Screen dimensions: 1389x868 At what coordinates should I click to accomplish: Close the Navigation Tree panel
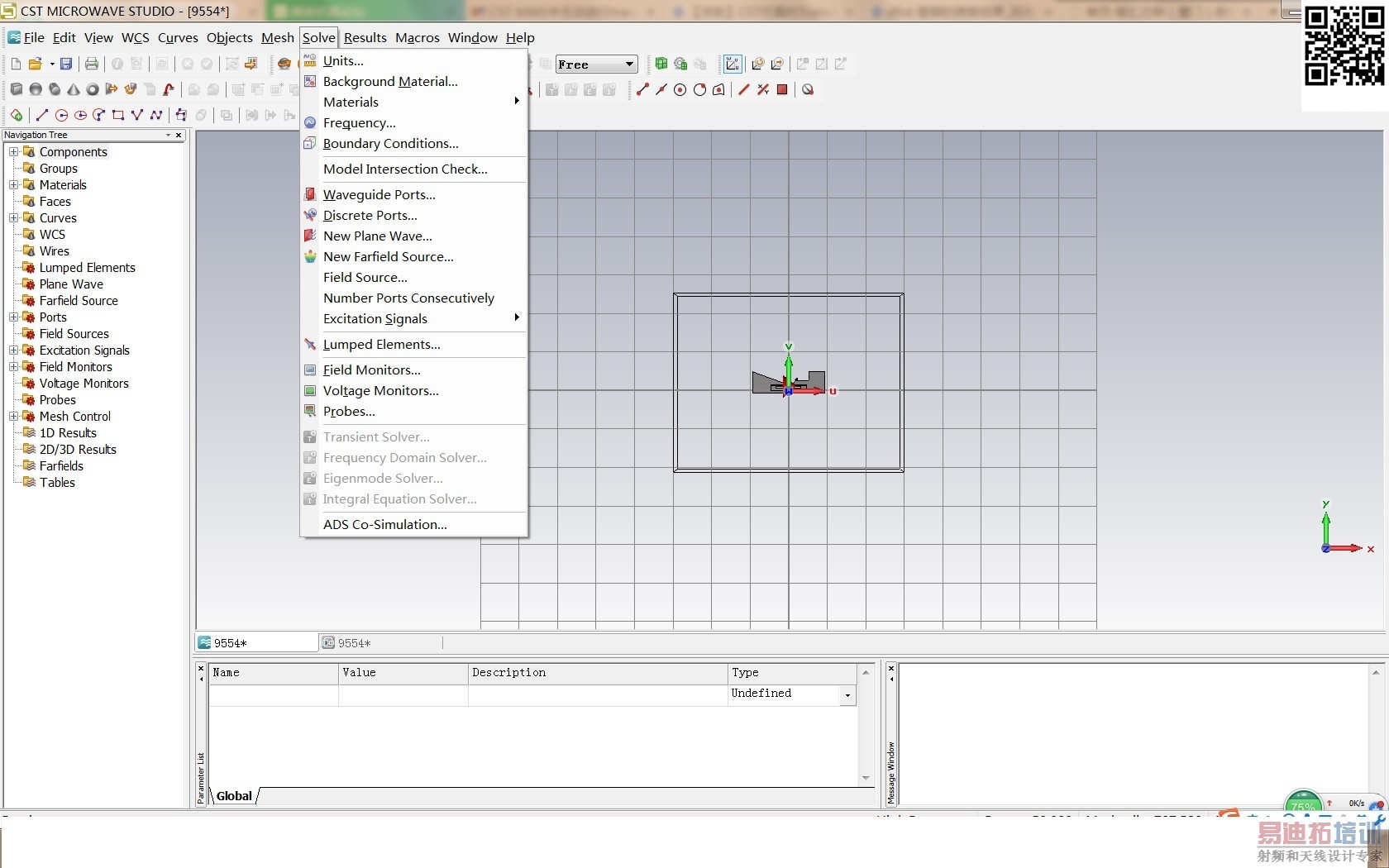(179, 135)
